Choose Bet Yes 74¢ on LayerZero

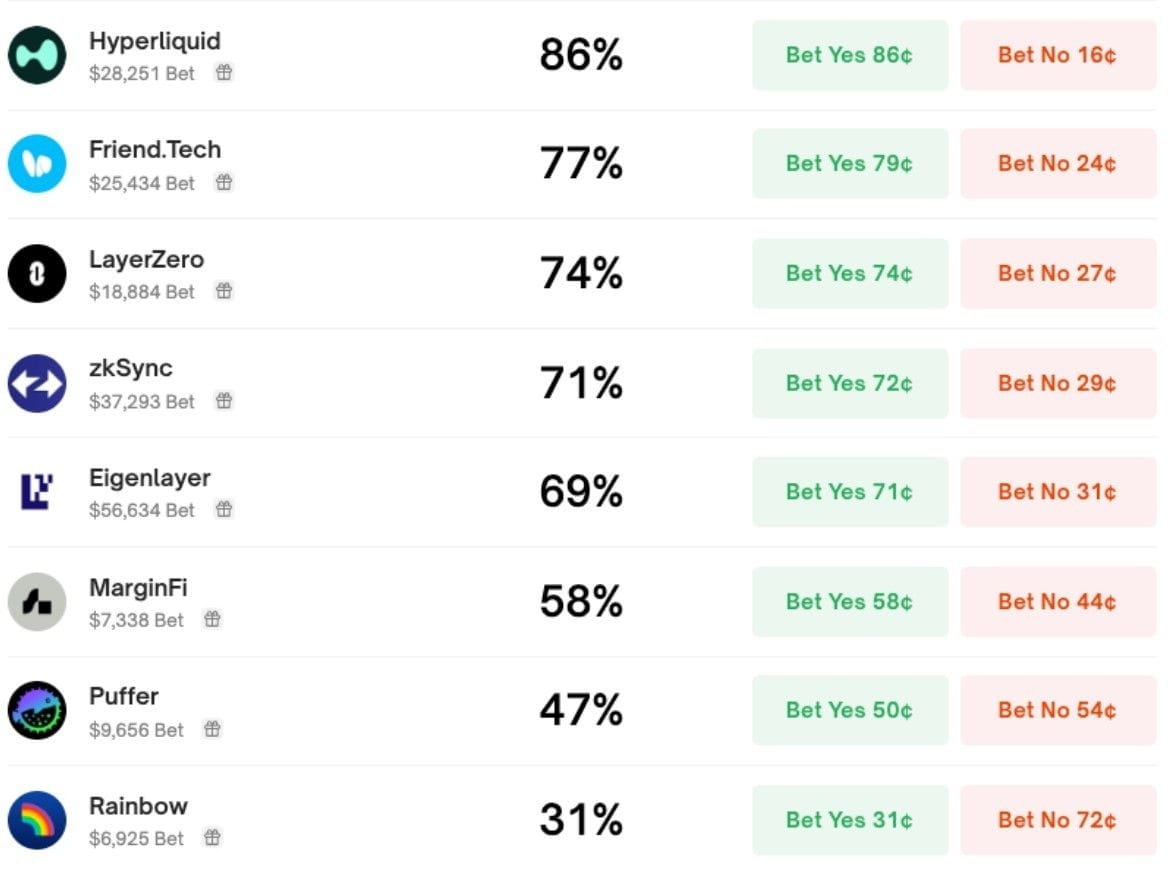pos(849,273)
